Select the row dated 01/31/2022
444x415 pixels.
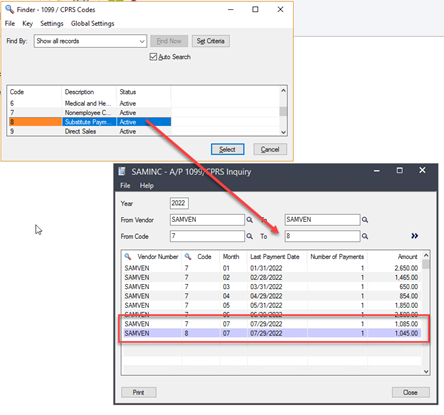coord(271,268)
